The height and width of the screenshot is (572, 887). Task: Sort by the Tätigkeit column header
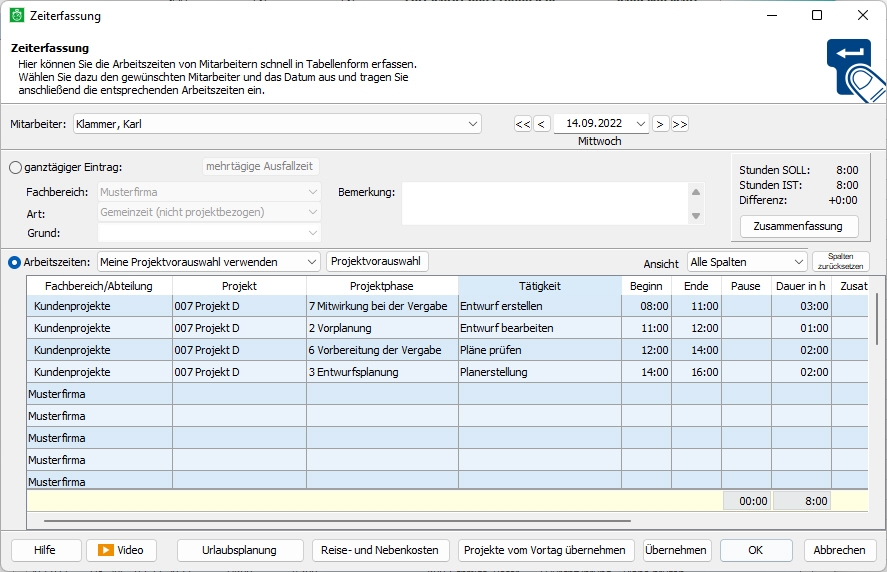pyautogui.click(x=539, y=286)
